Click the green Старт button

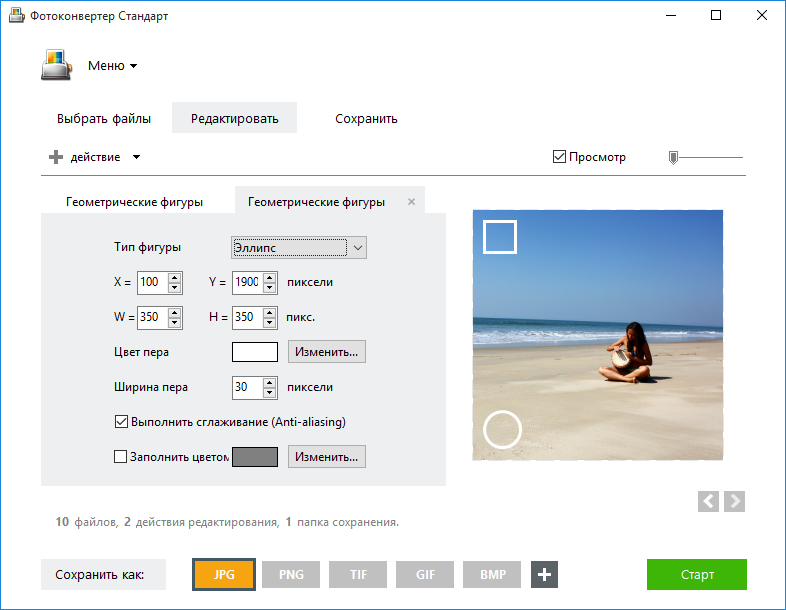pos(697,574)
